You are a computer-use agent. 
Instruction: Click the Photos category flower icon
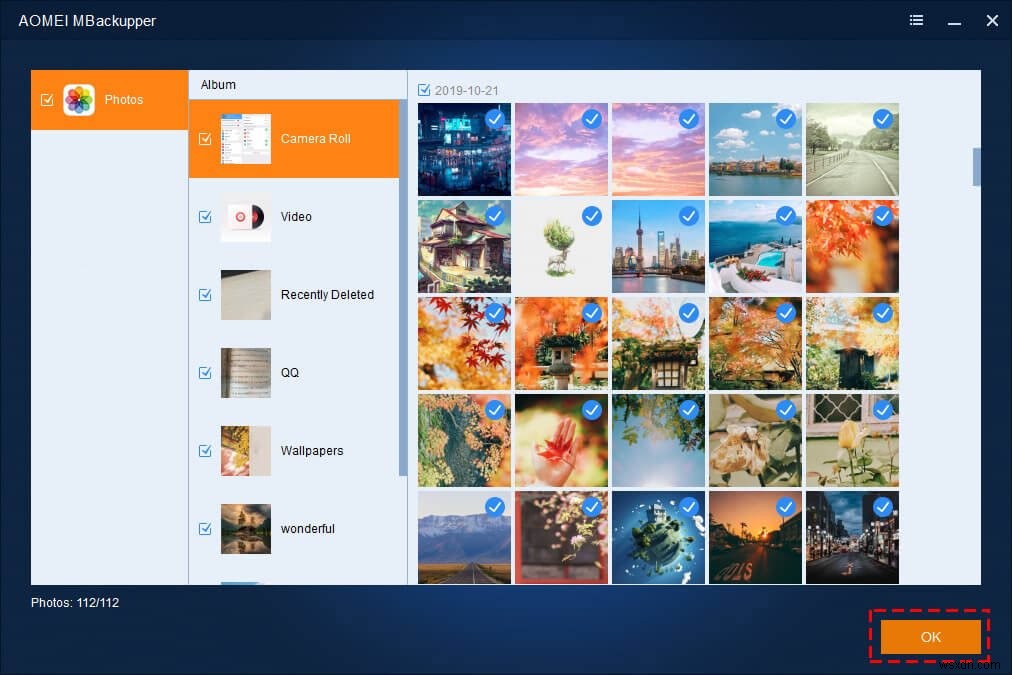pos(78,99)
